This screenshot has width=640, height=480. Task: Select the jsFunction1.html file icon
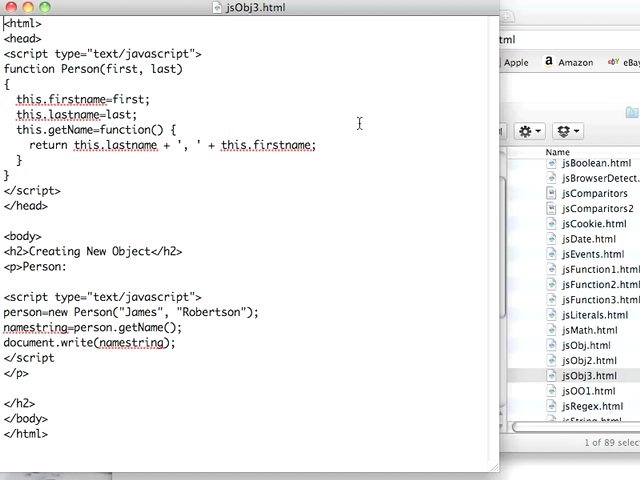tap(551, 269)
